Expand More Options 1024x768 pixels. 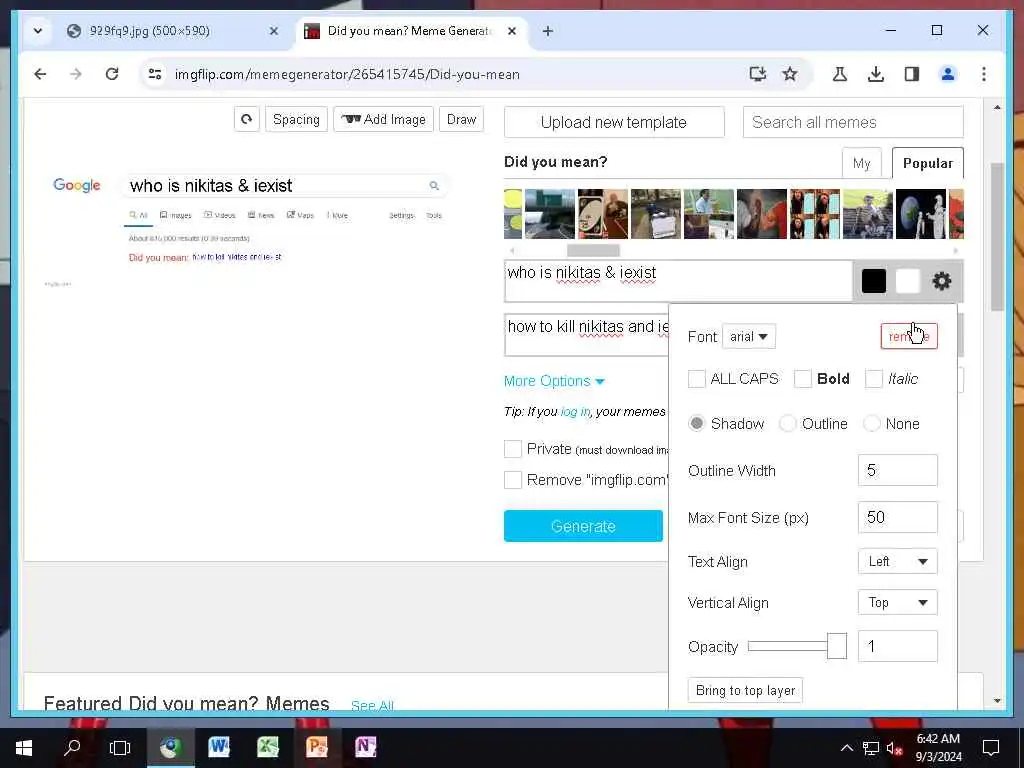tap(554, 381)
